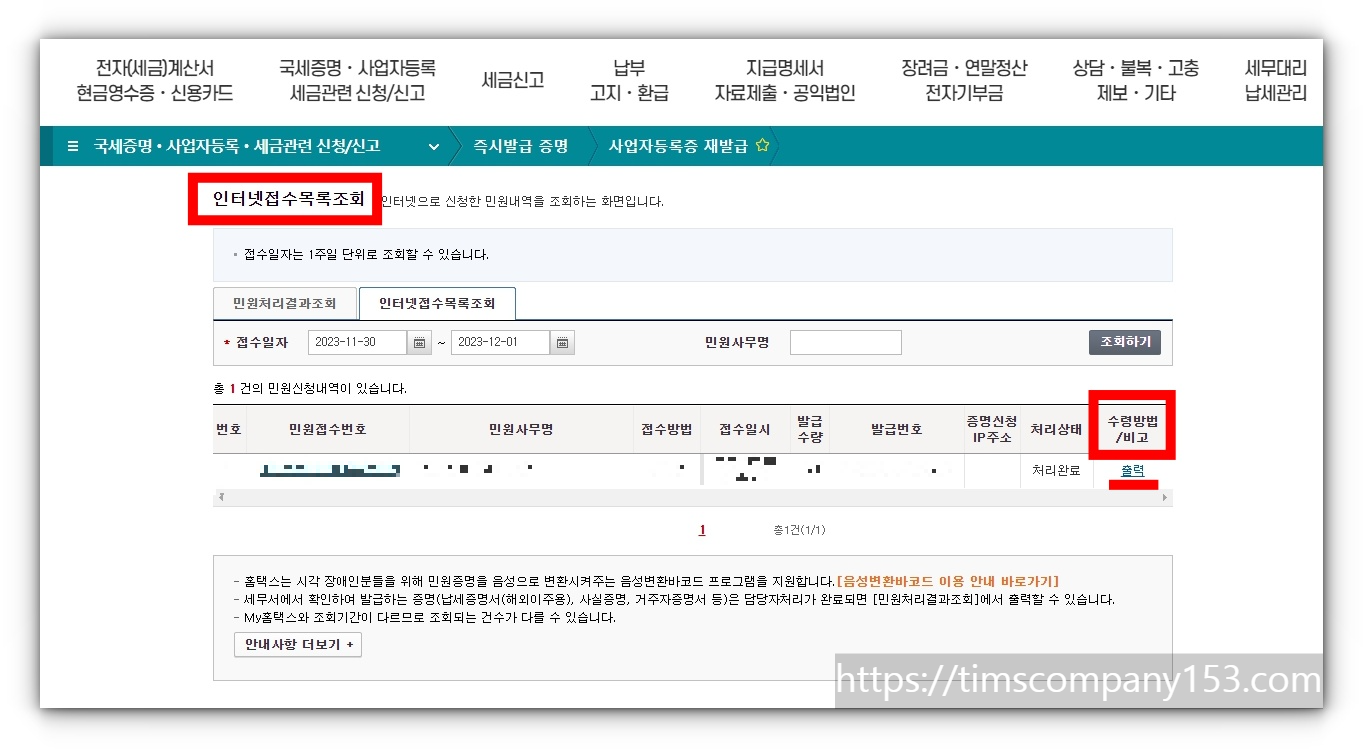Click the horizontal scrollbar below the table
This screenshot has width=1363, height=749.
pos(690,497)
